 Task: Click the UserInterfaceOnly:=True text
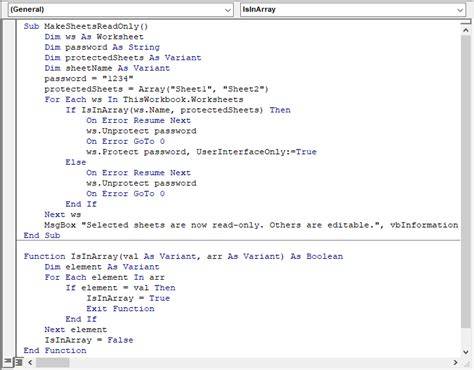coord(256,152)
